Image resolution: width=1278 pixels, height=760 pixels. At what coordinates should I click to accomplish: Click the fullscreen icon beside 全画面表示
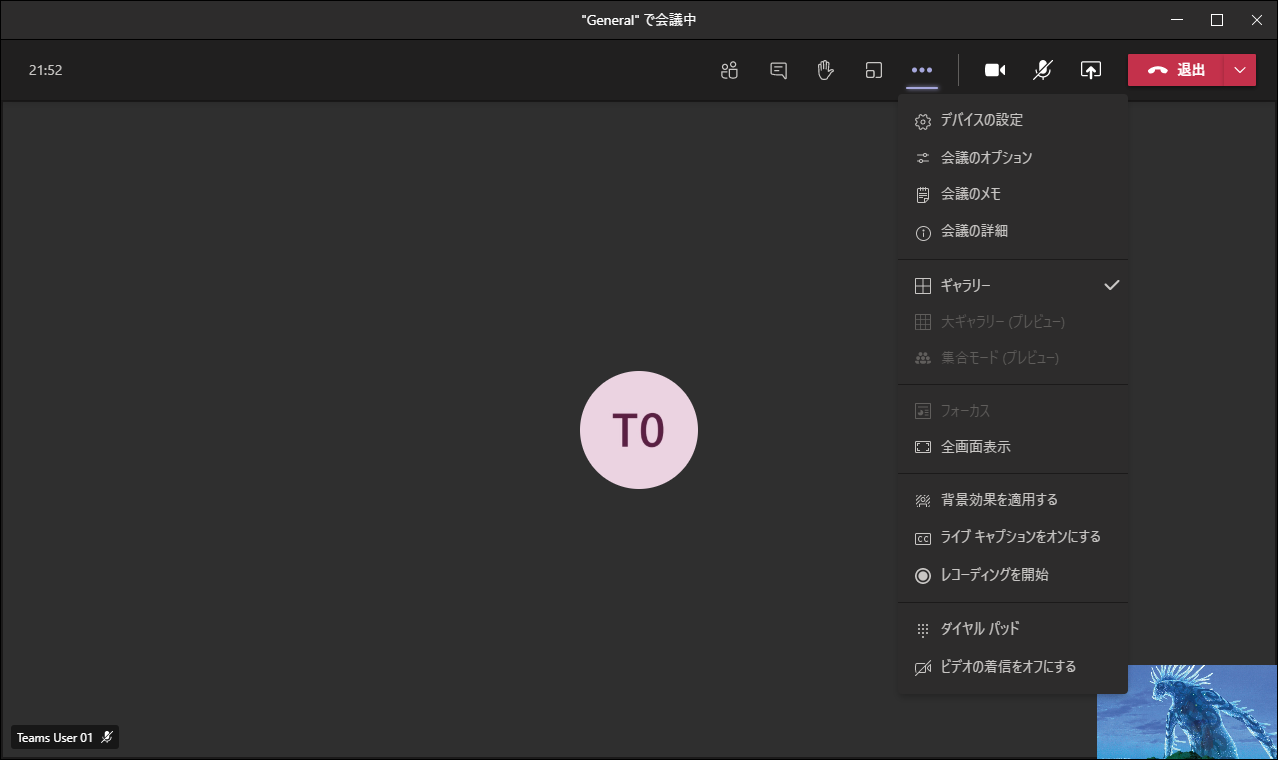(923, 447)
